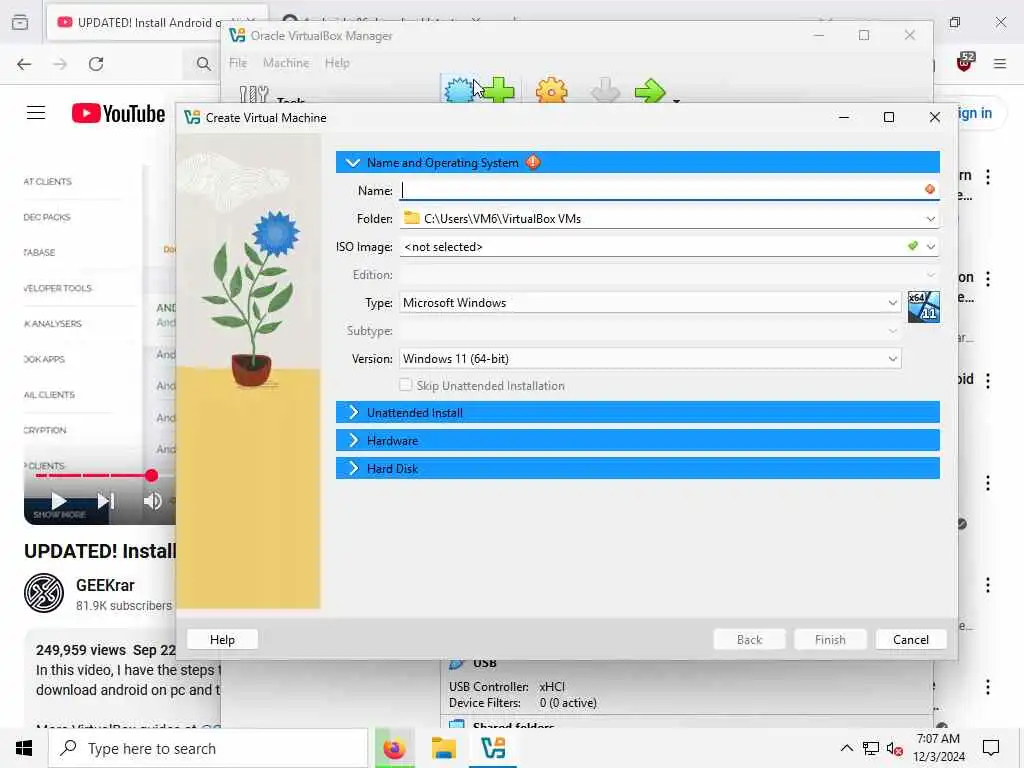The image size is (1024, 768).
Task: Open VirtualBox Settings gear icon
Action: (552, 91)
